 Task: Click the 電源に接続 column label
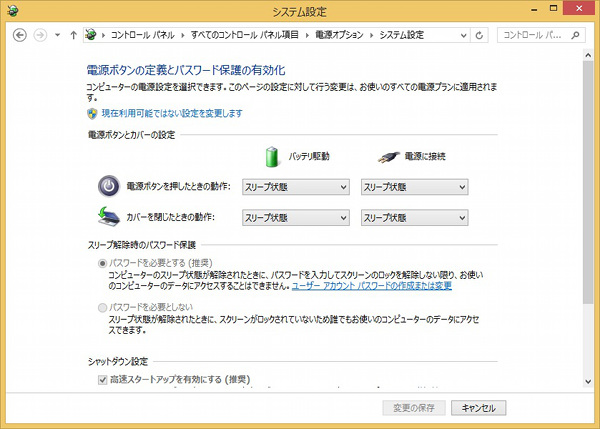(x=425, y=157)
